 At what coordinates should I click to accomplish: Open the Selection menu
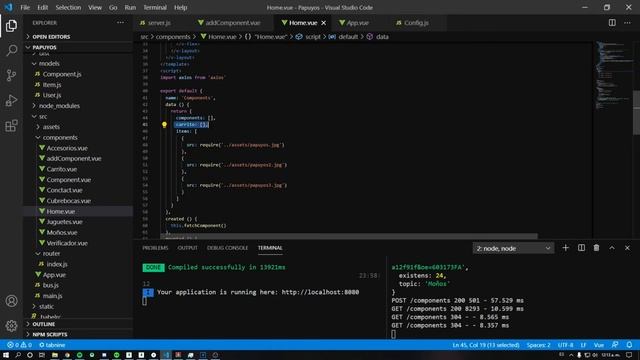(x=68, y=7)
